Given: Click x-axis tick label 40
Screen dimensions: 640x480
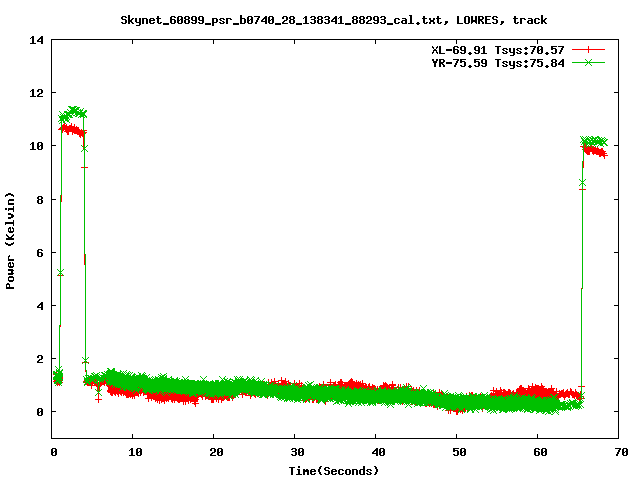Looking at the screenshot, I should point(378,452).
